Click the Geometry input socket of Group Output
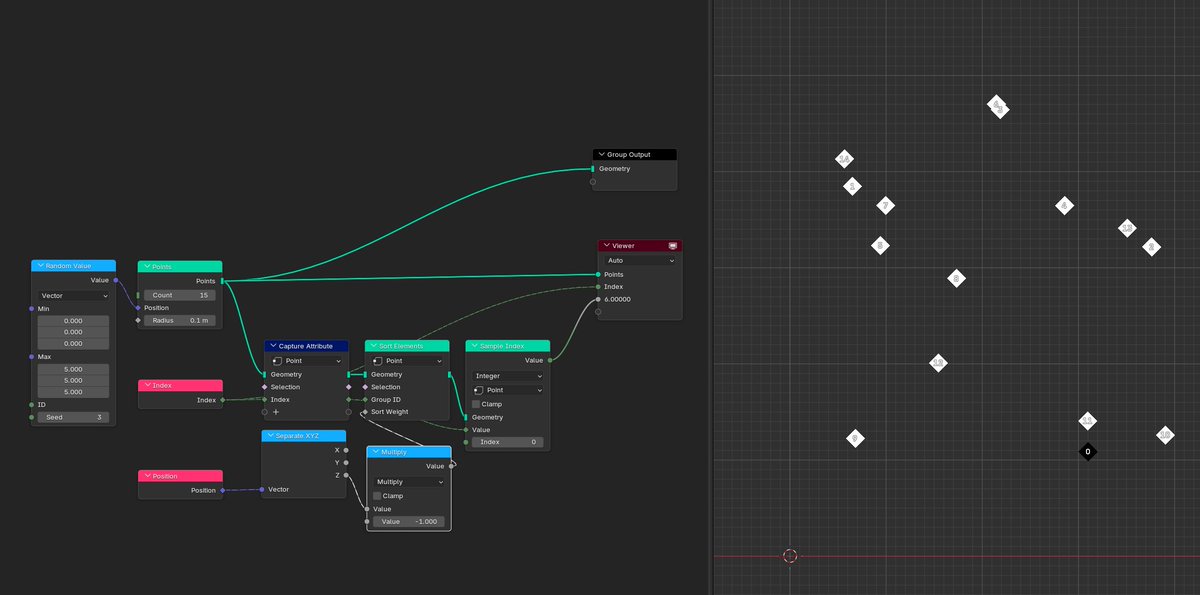This screenshot has width=1200, height=595. (x=593, y=168)
